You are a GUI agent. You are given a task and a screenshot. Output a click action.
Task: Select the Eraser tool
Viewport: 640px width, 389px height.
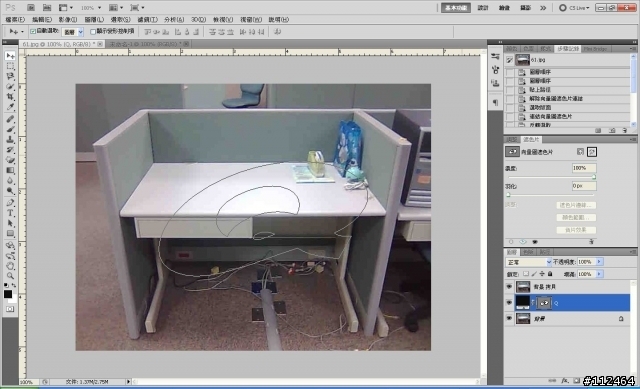click(x=10, y=160)
